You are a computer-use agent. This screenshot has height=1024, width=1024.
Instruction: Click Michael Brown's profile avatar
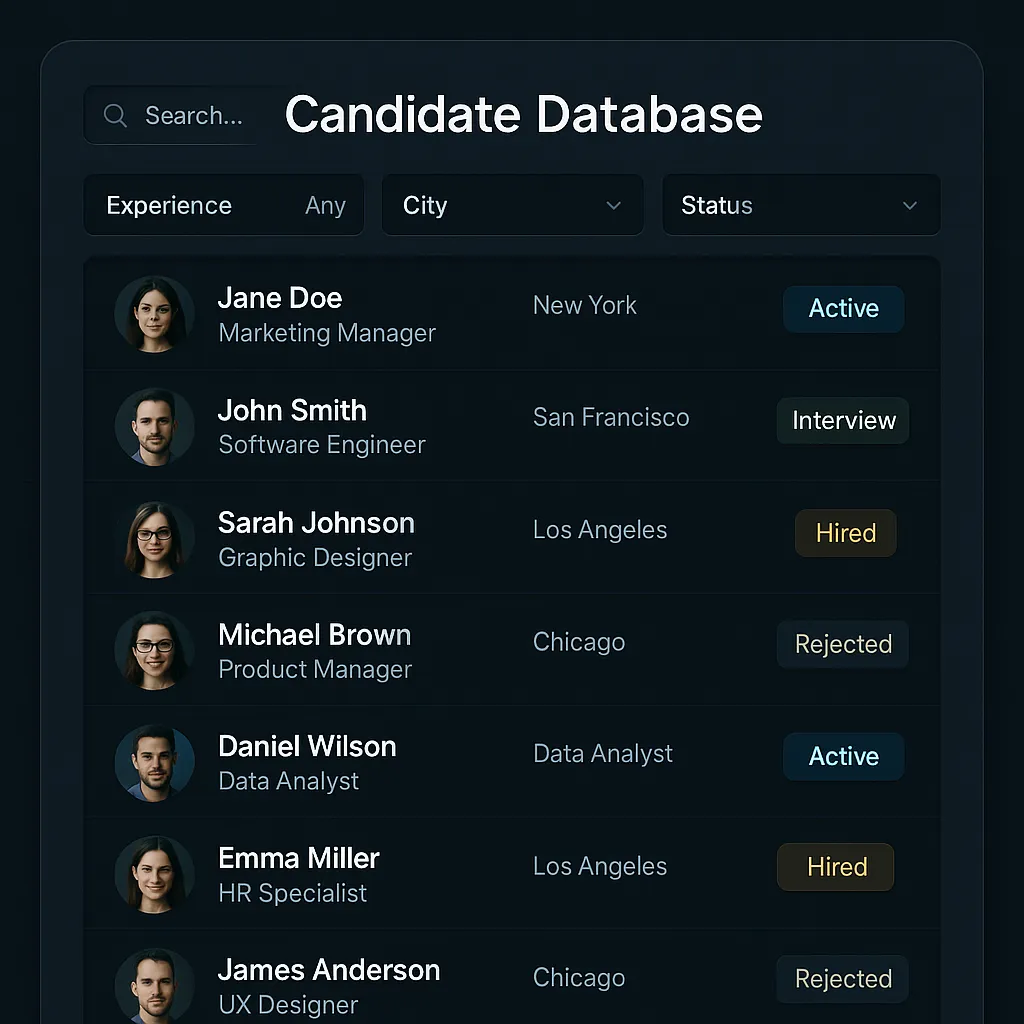pos(154,651)
